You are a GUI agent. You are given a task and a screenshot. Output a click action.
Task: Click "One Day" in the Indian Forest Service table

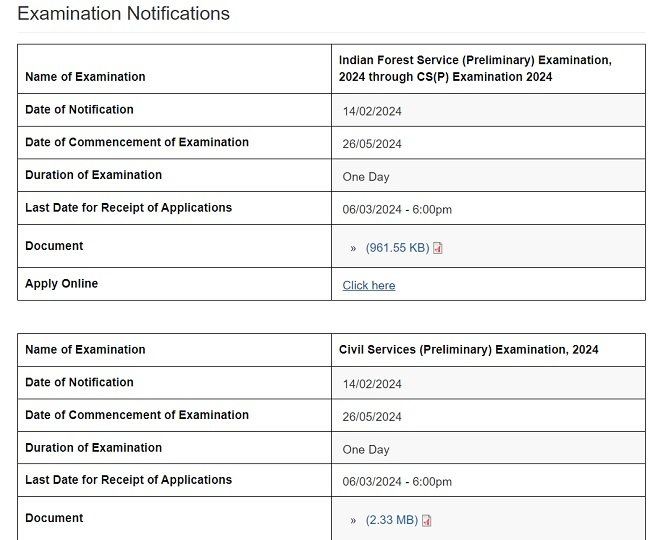pos(366,177)
